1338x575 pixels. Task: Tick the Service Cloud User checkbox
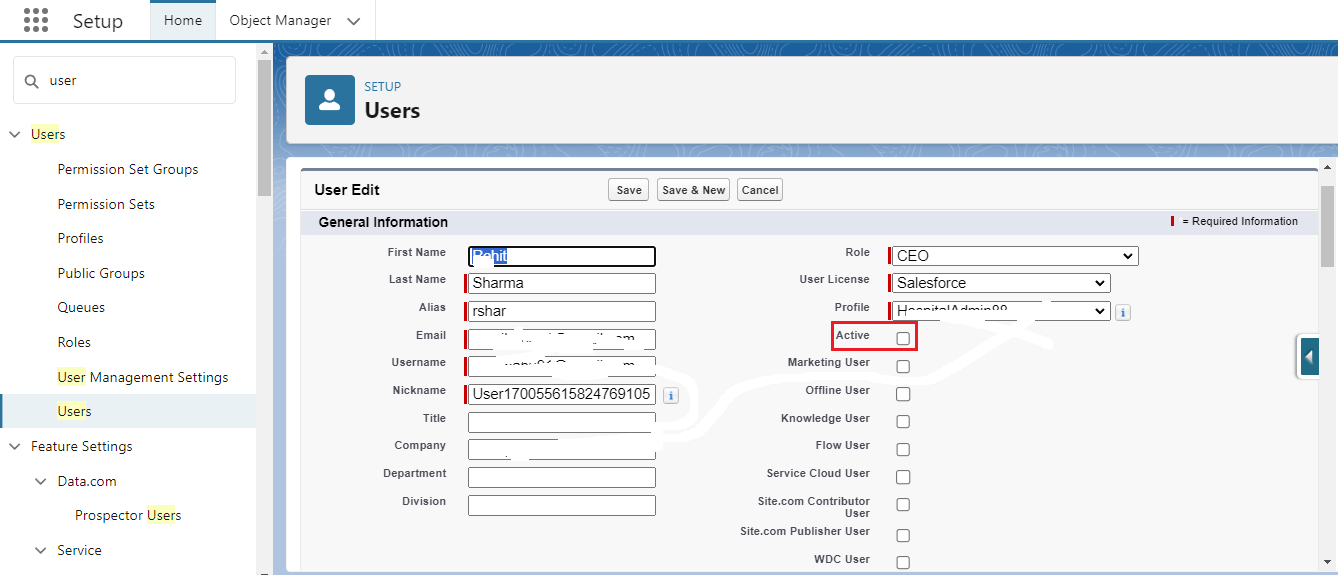click(903, 477)
